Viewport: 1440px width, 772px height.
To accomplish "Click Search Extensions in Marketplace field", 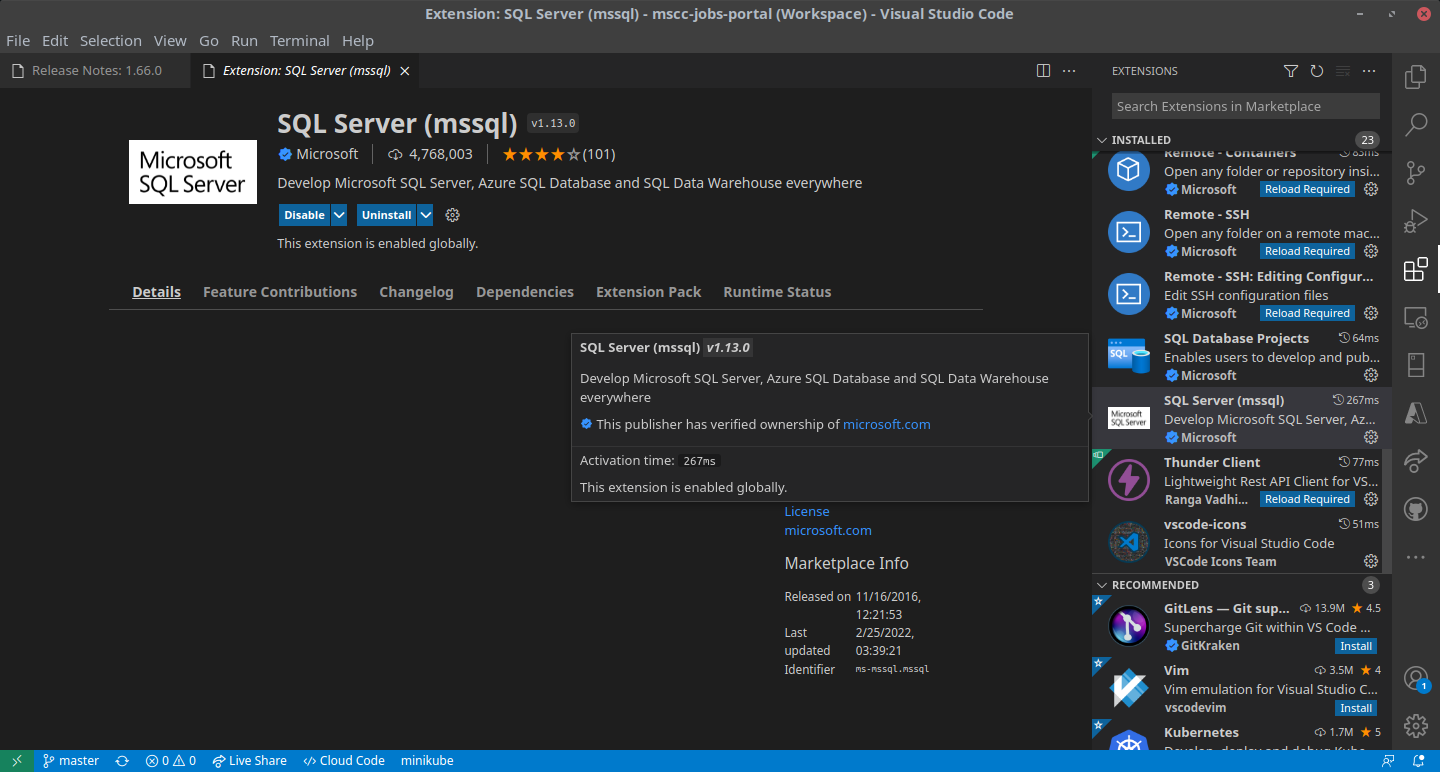I will coord(1245,106).
